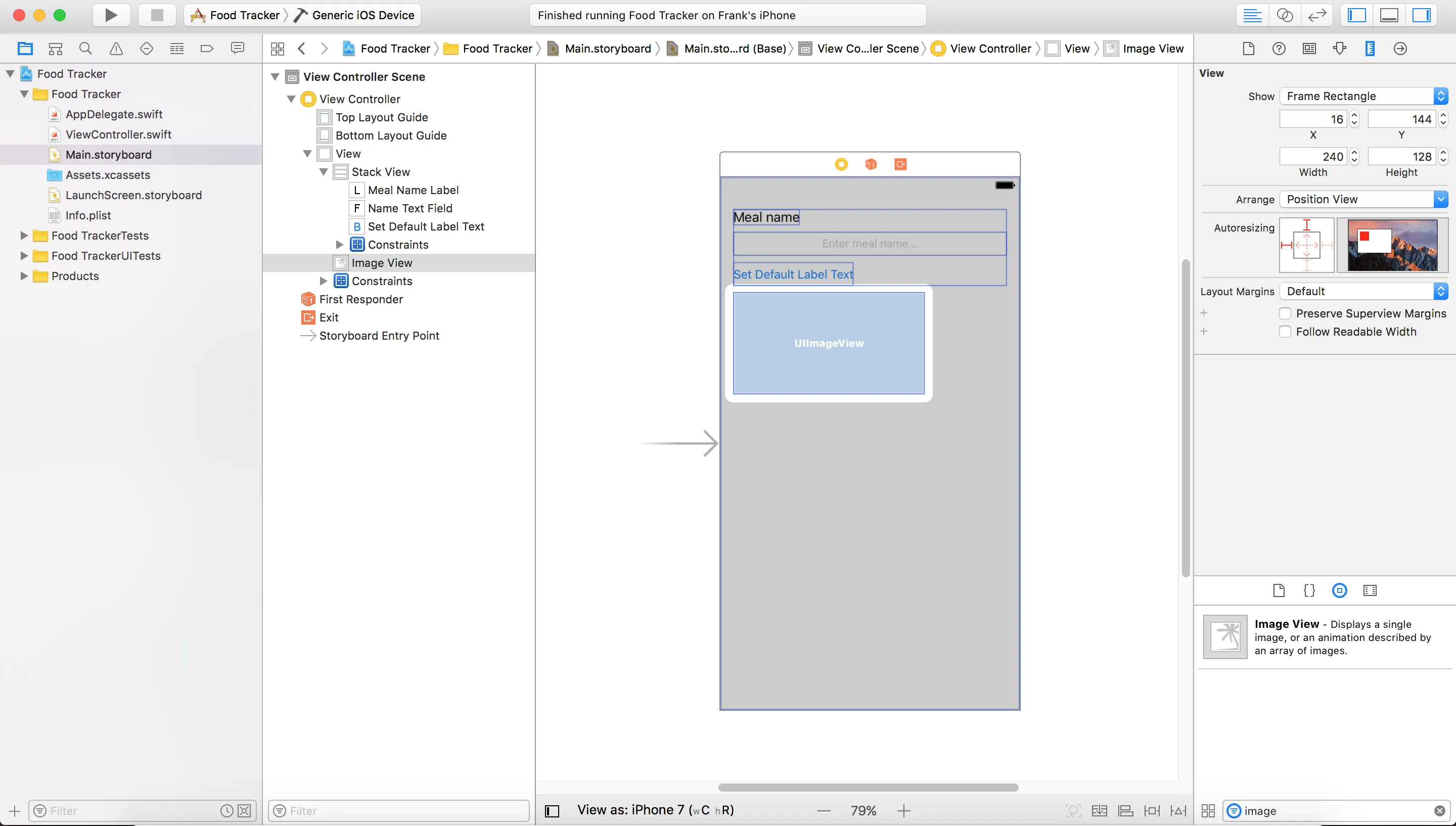Click the Add New Constraints (Pin) icon

coord(1152,811)
